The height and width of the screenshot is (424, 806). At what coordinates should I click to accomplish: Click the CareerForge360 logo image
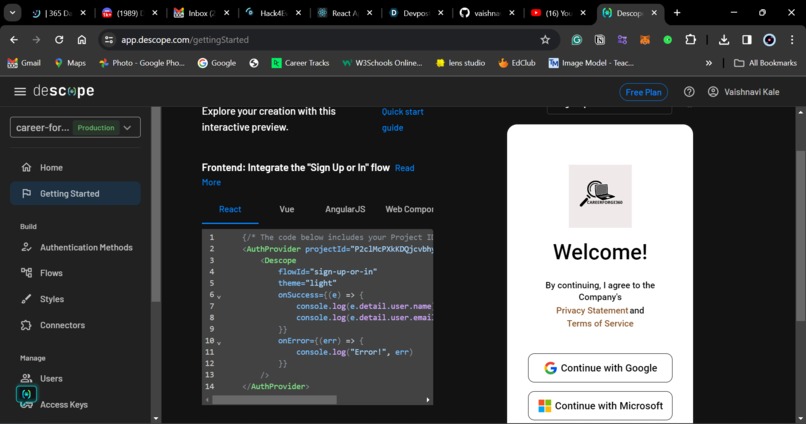click(600, 196)
